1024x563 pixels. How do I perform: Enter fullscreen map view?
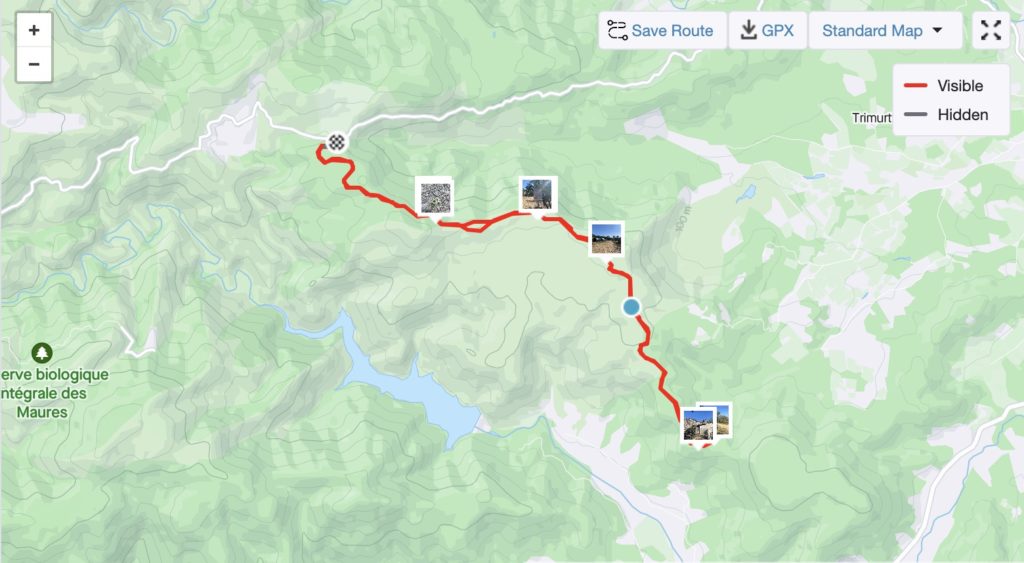[991, 30]
